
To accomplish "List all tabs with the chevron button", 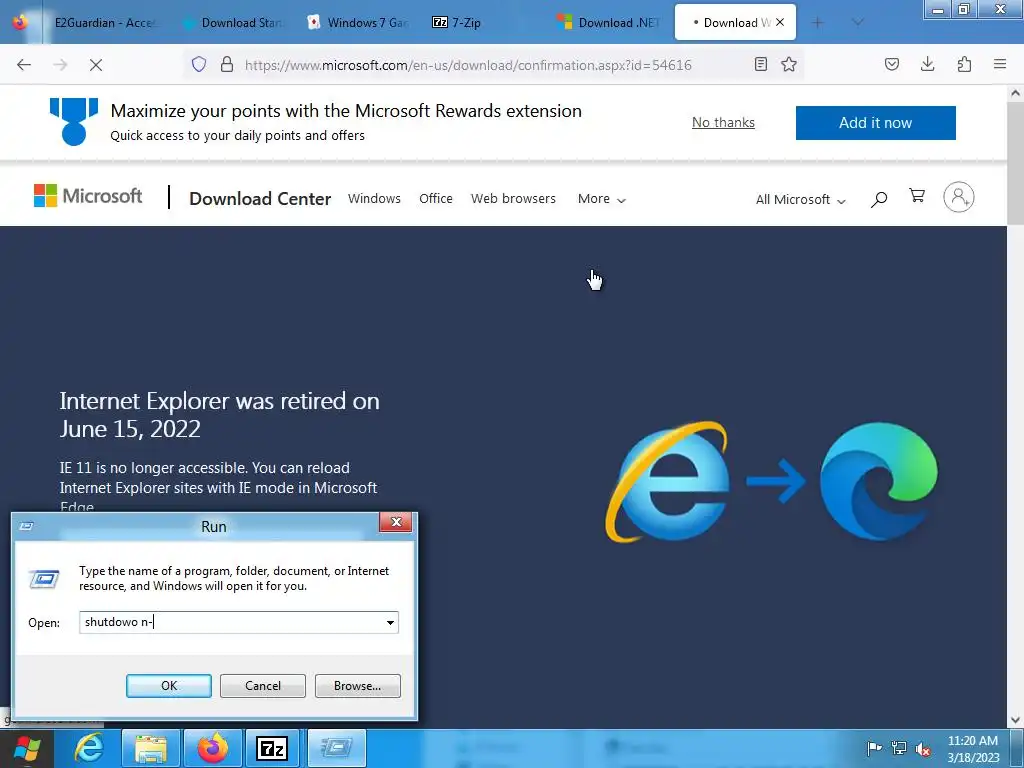I will point(858,23).
